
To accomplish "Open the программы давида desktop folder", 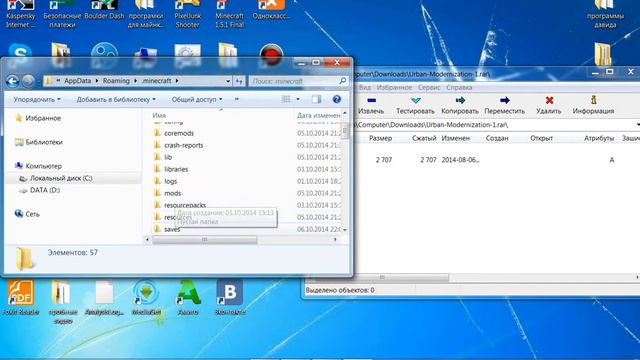I will [x=605, y=14].
